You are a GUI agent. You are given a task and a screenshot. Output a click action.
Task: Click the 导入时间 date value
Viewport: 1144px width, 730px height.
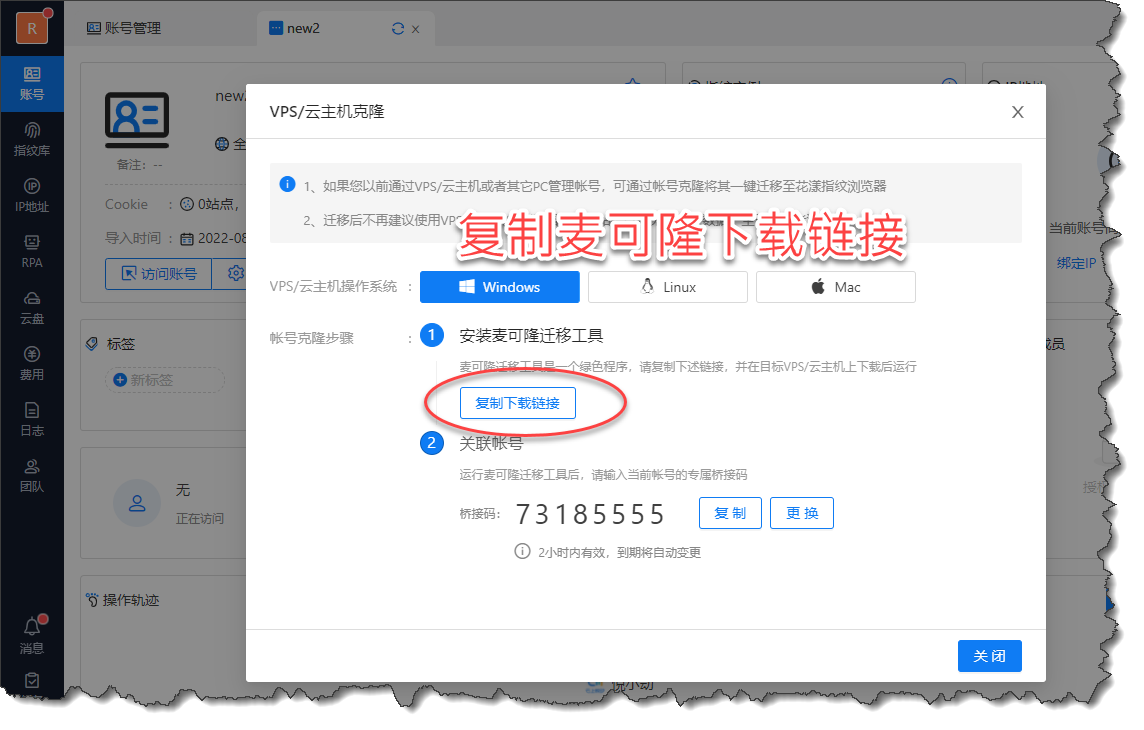click(x=213, y=238)
